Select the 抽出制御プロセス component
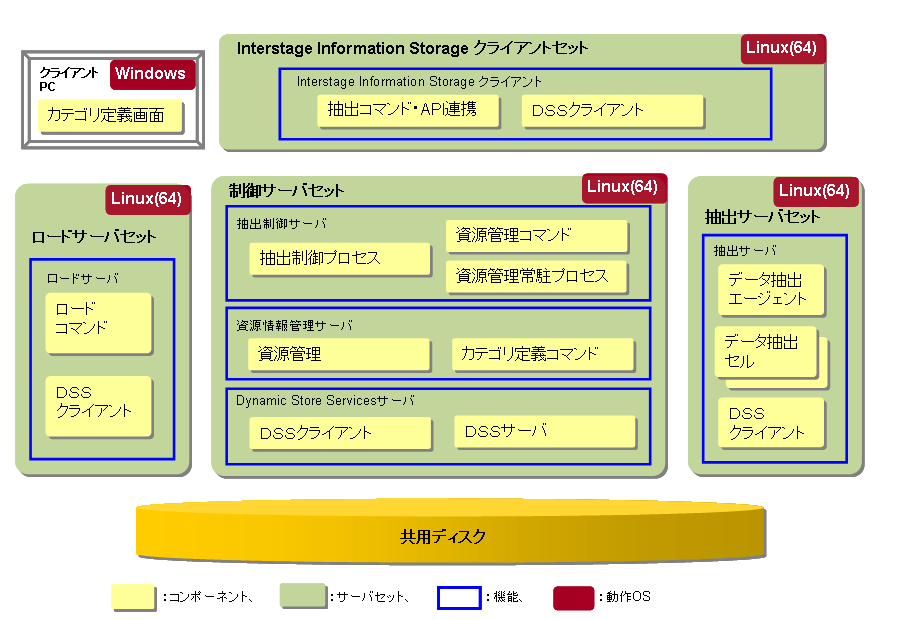This screenshot has height=620, width=907. [340, 258]
